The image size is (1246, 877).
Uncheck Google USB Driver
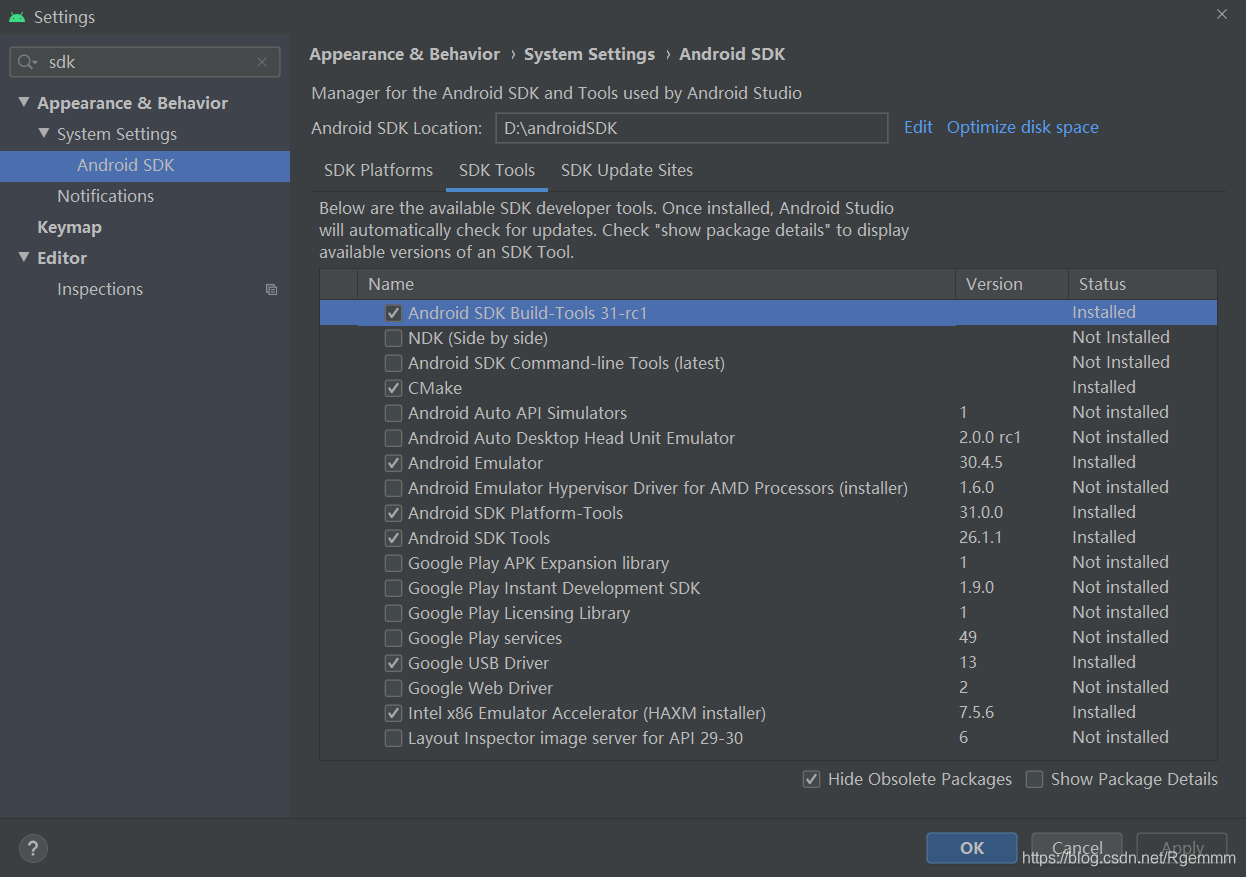[x=394, y=663]
